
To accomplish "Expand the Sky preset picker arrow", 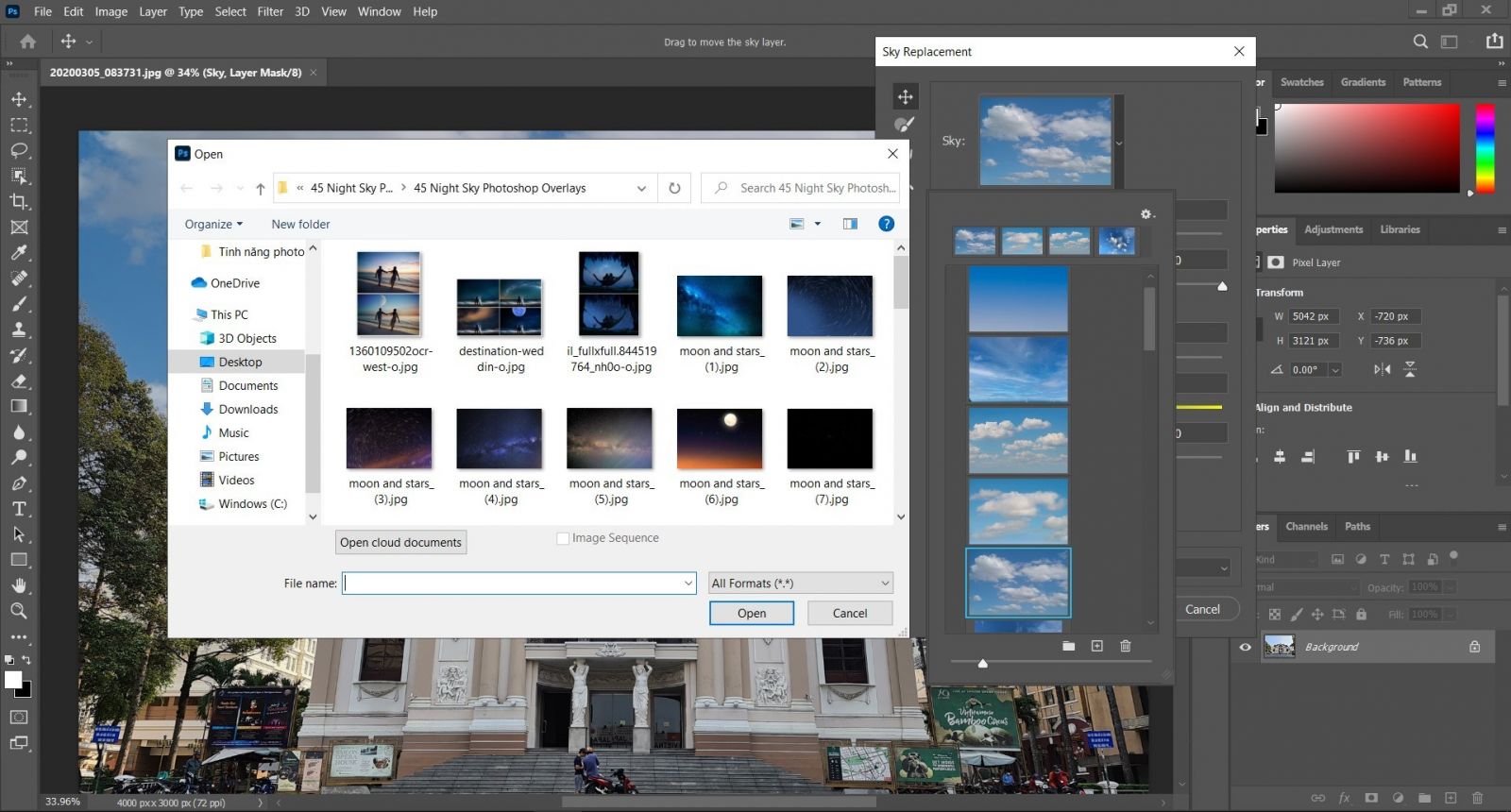I will coord(1119,144).
